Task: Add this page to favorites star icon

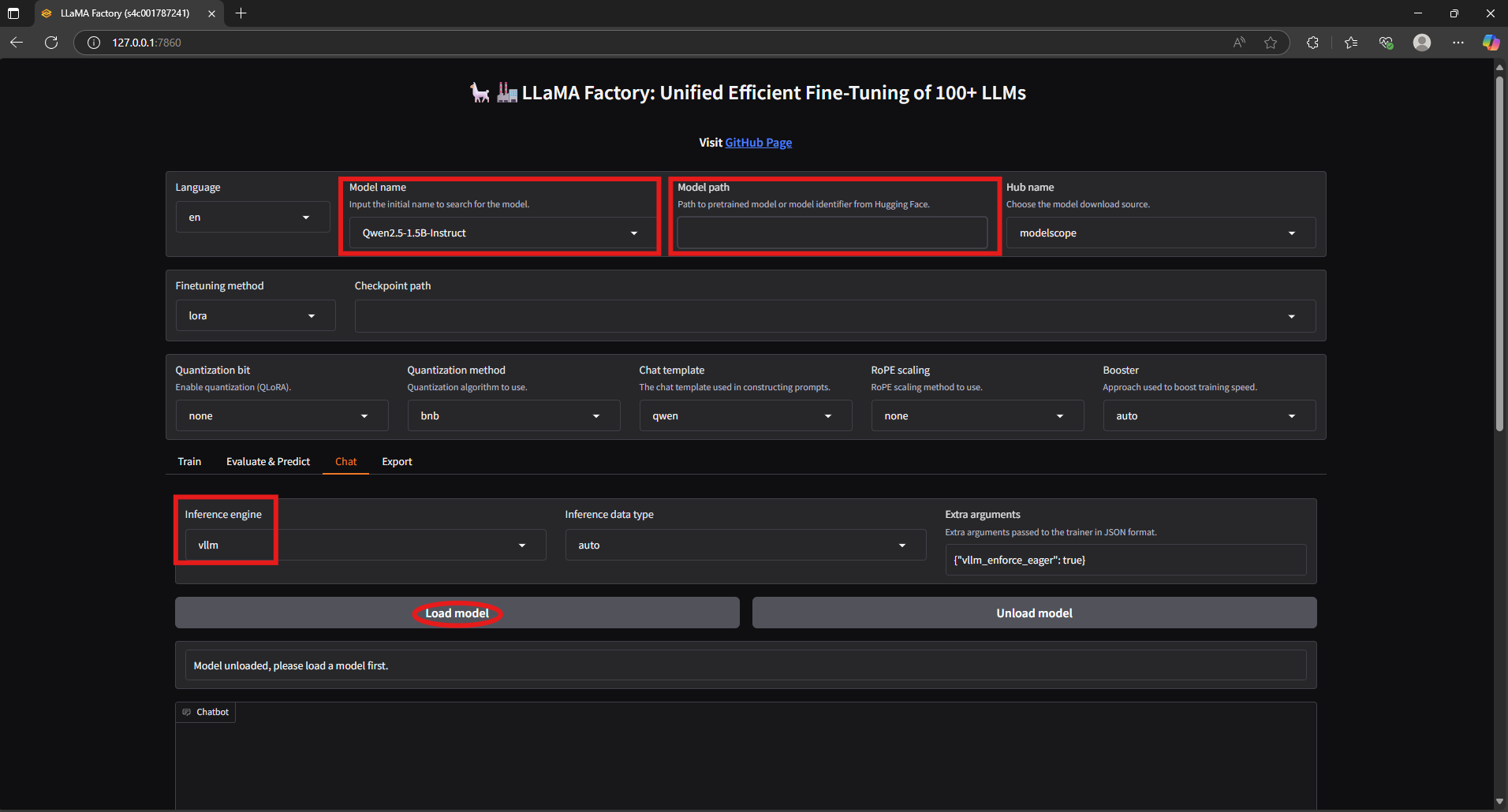Action: click(1271, 43)
